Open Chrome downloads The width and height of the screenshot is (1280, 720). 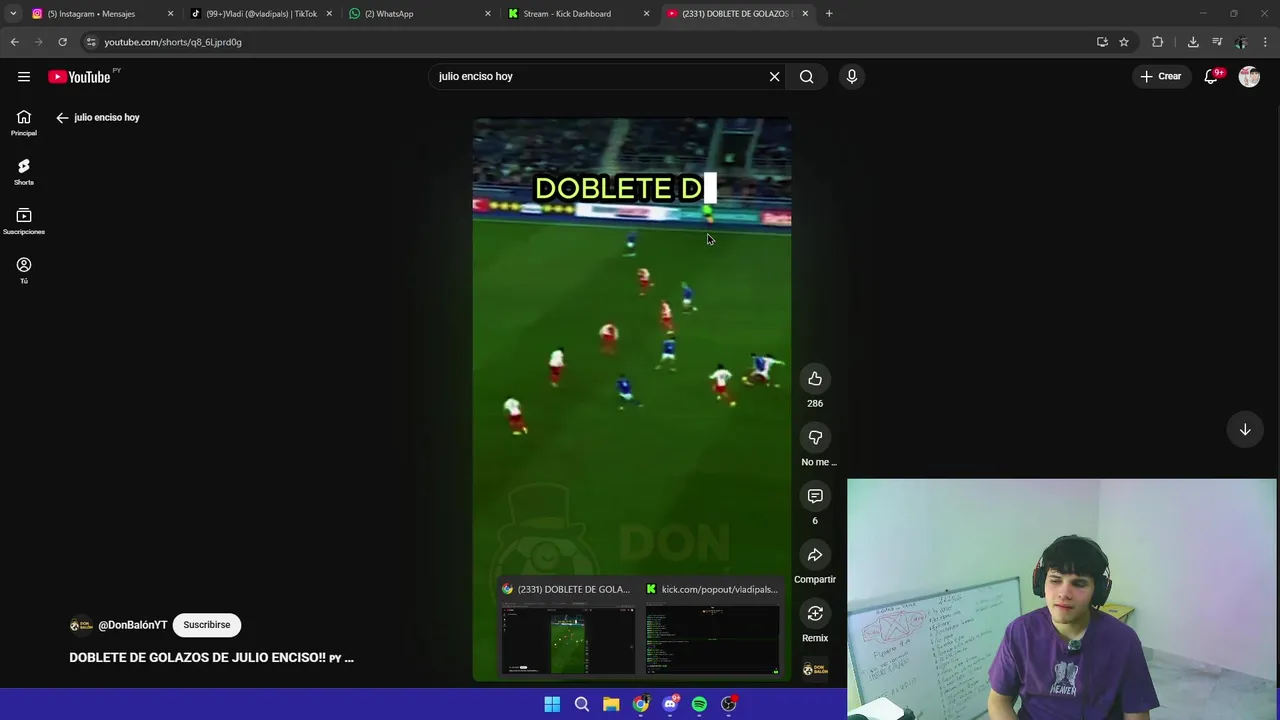pos(1193,42)
